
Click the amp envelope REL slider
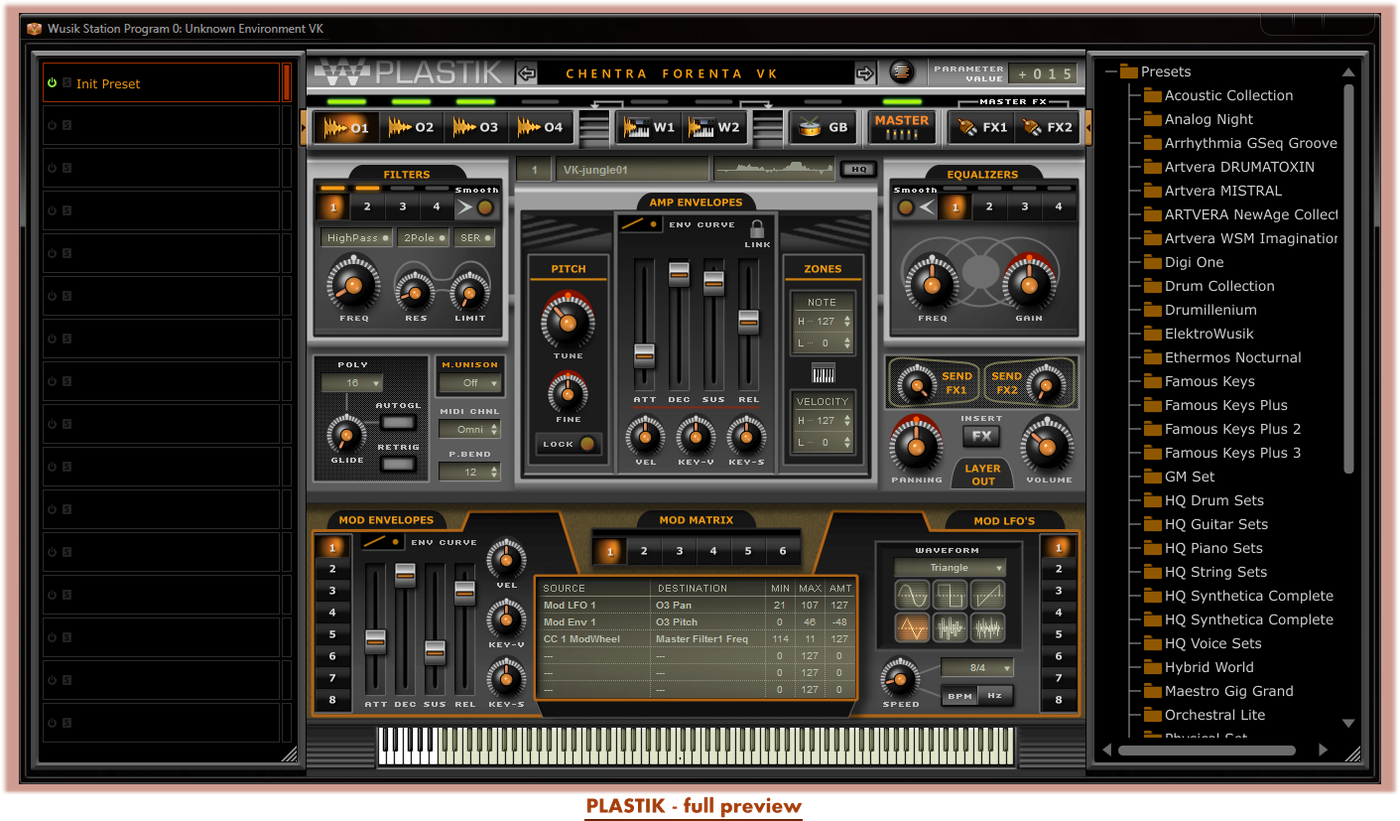point(749,321)
